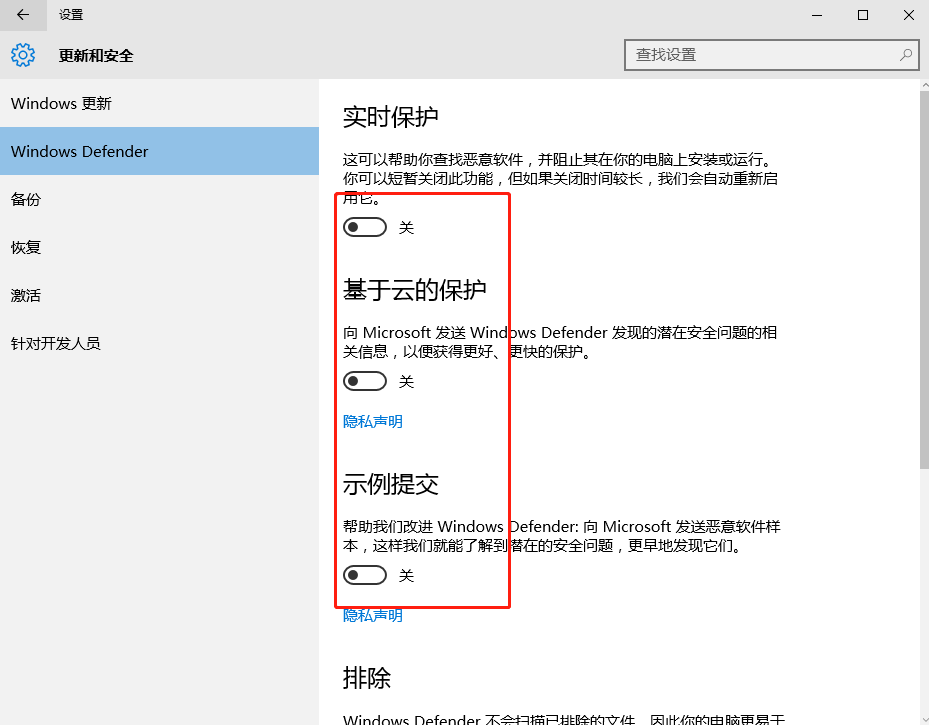Image resolution: width=929 pixels, height=725 pixels.
Task: Enable 基于云的保护 toggle
Action: [x=364, y=381]
